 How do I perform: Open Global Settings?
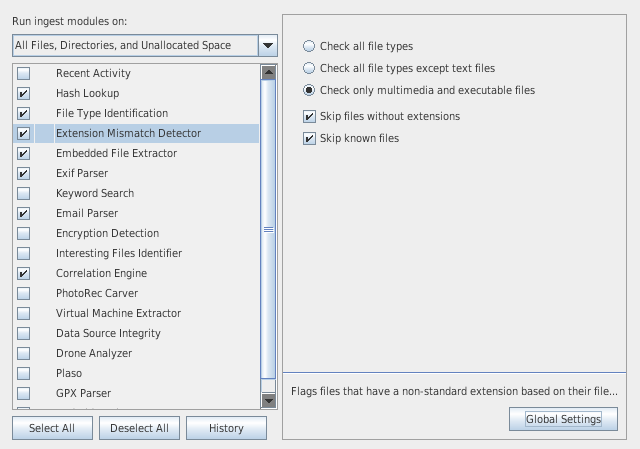tap(563, 419)
